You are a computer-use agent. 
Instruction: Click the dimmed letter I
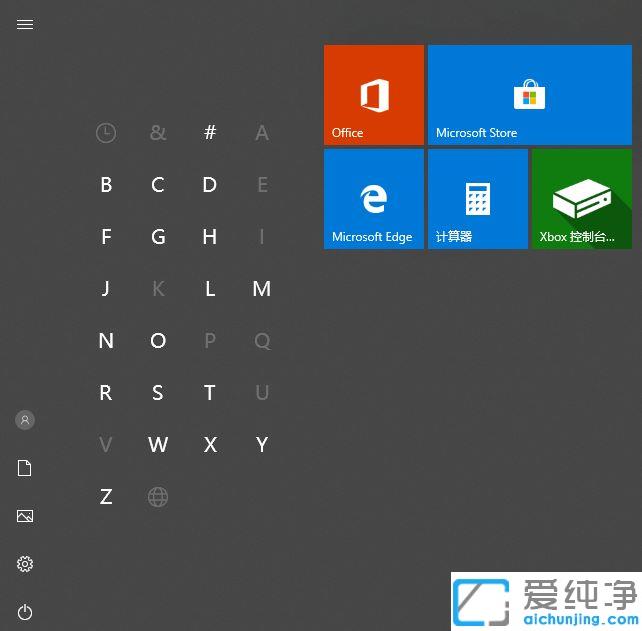click(262, 237)
